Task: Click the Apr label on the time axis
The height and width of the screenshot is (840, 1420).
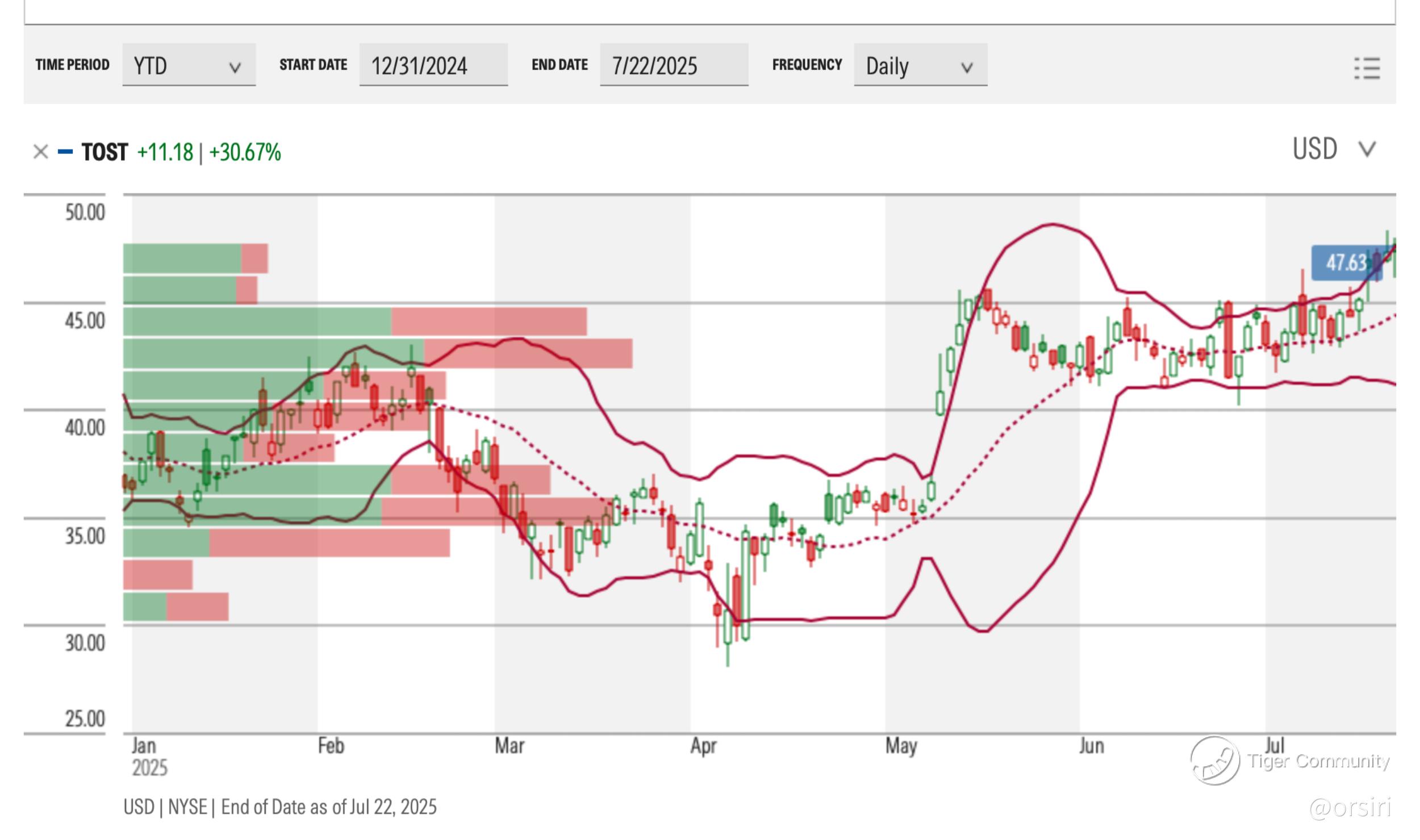Action: point(703,746)
